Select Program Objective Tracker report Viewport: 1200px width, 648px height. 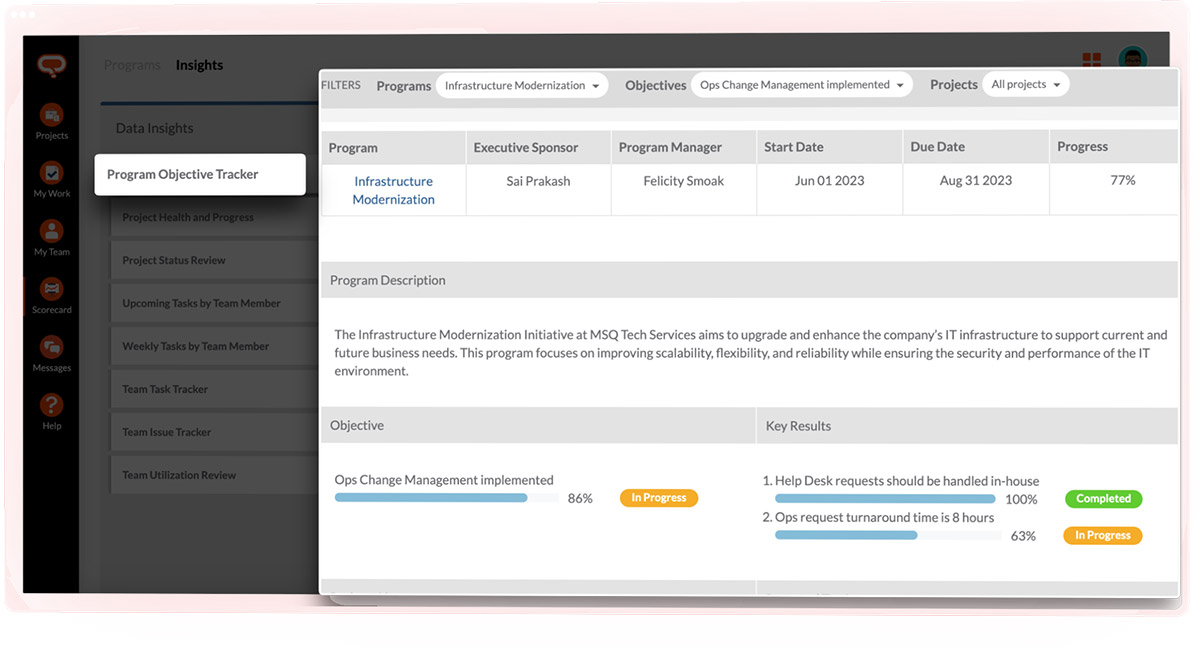[200, 174]
